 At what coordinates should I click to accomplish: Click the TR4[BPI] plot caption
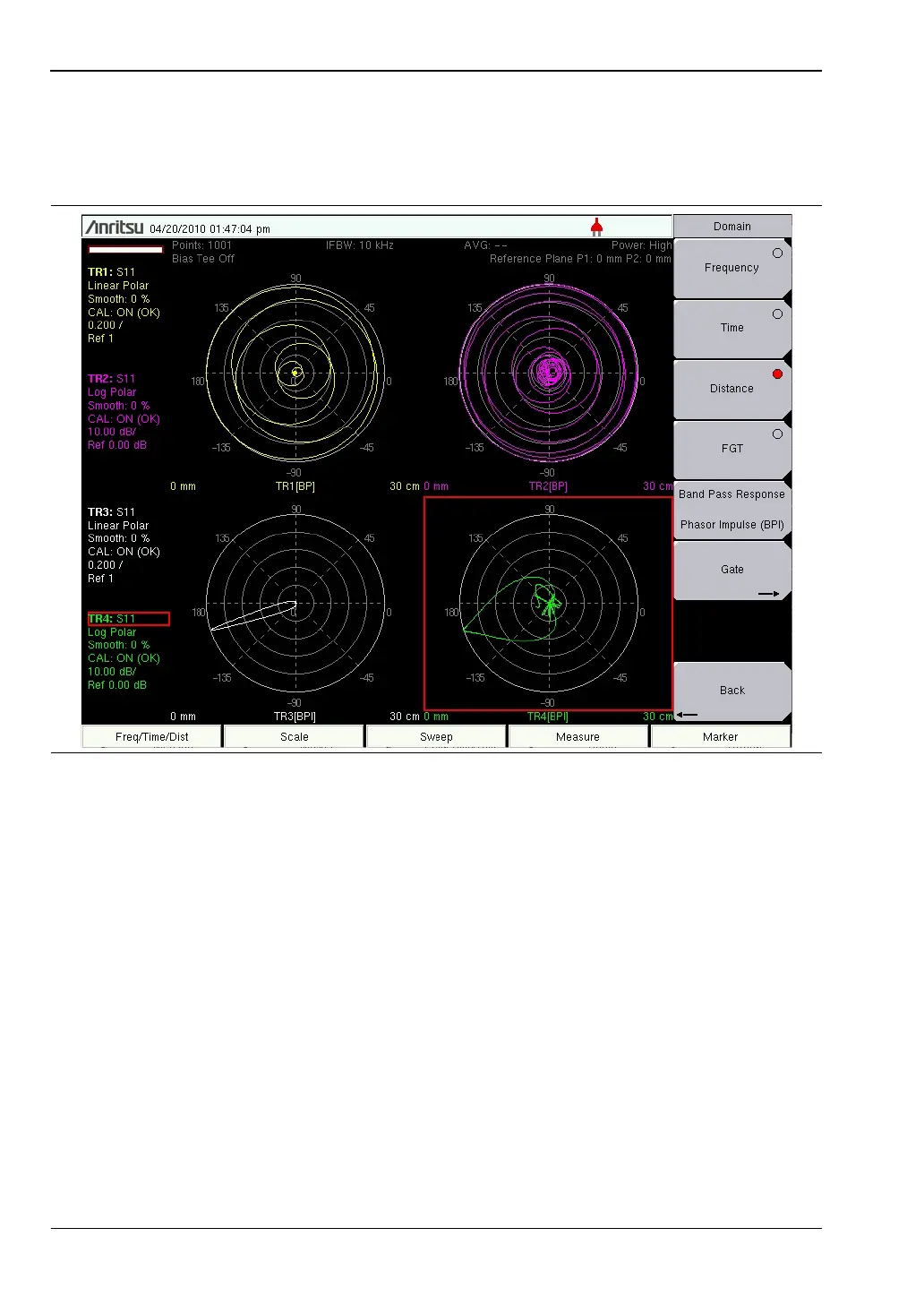548,717
